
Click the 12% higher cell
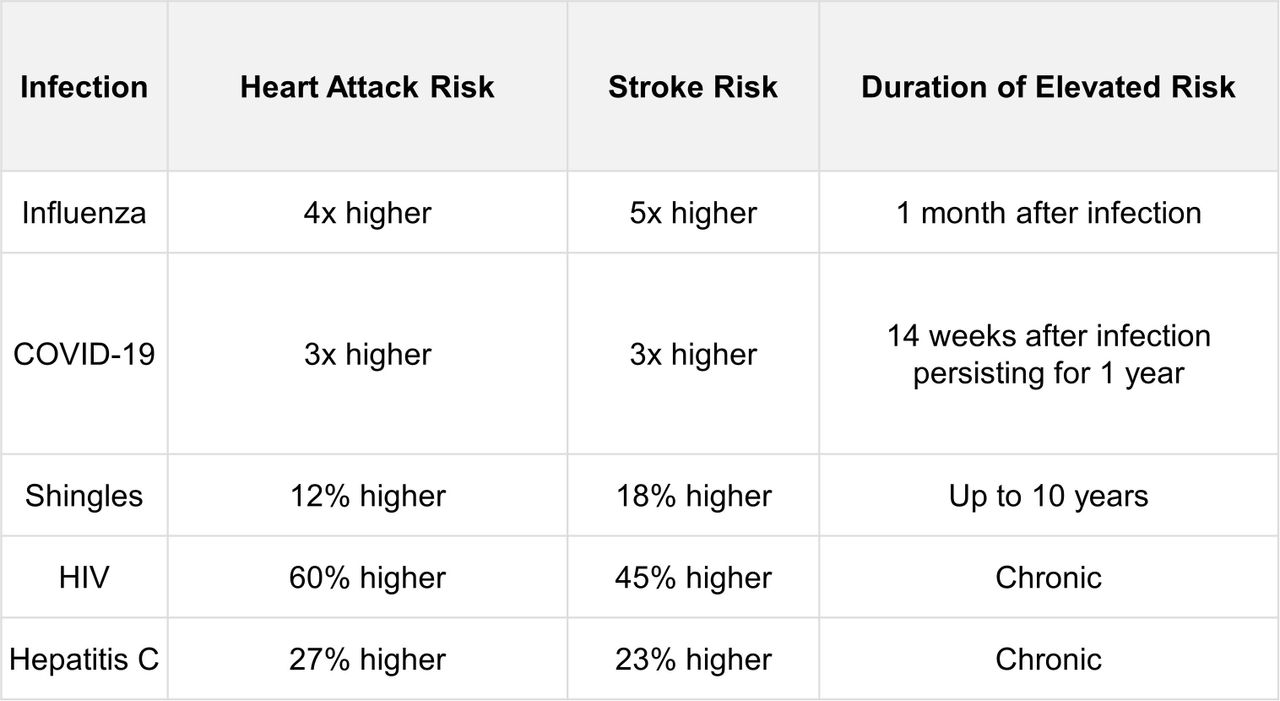(367, 496)
